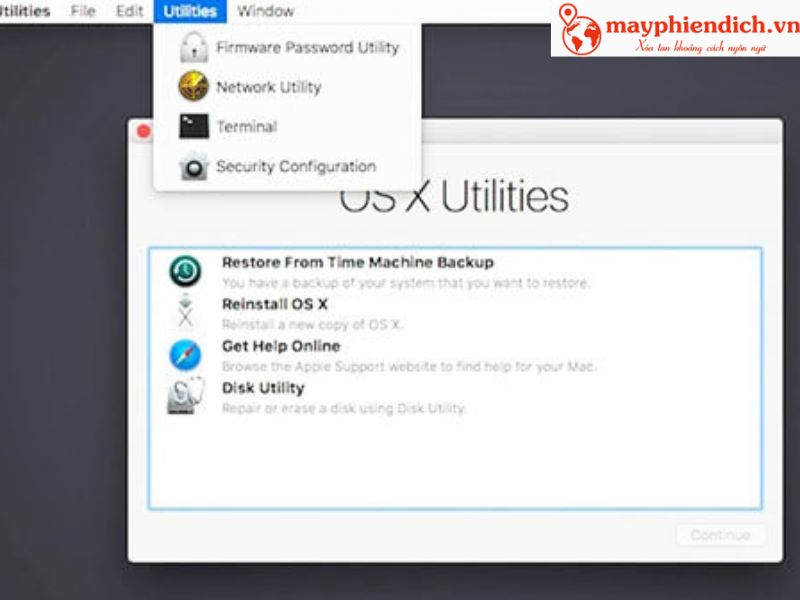Open the File menu

pyautogui.click(x=83, y=11)
